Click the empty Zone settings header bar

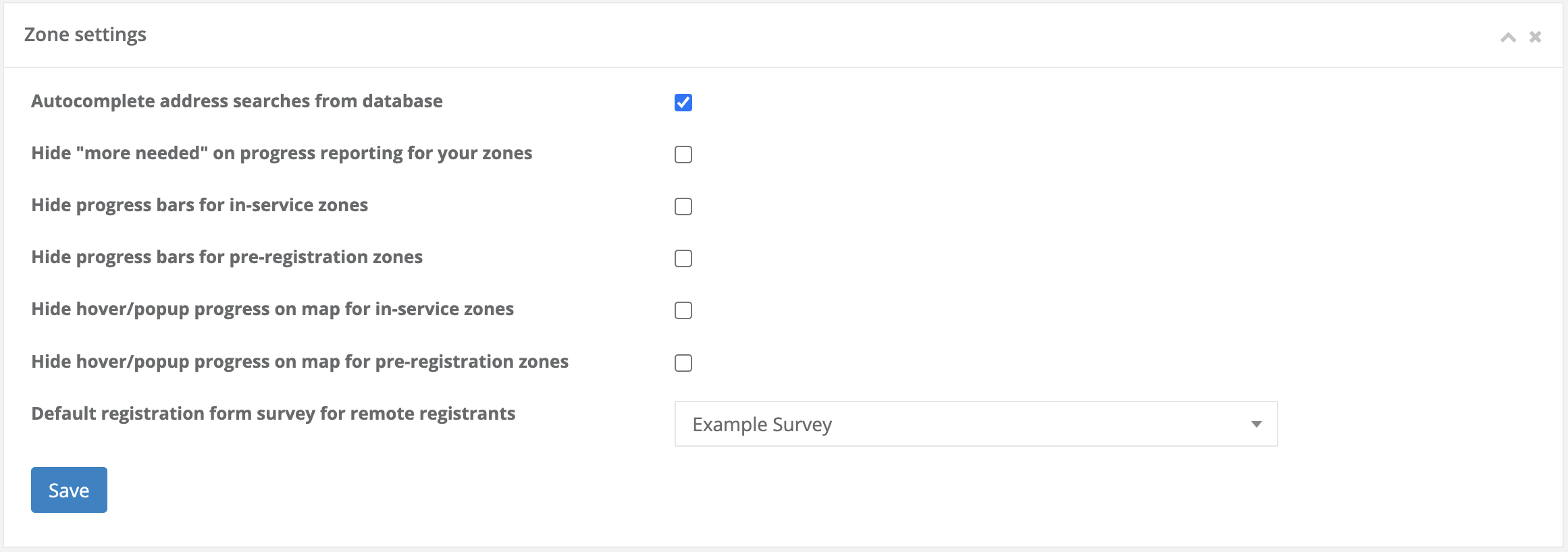pyautogui.click(x=810, y=35)
